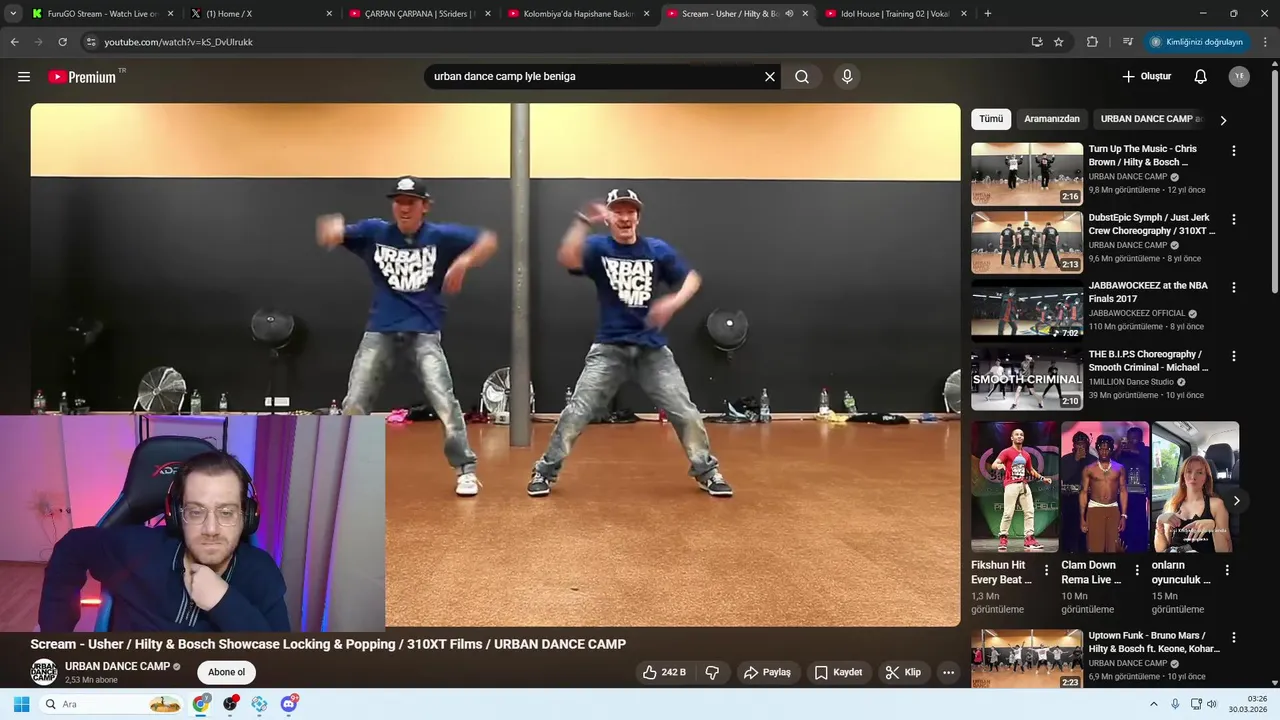
Task: Select the URBAN DANCE CAMP filter chip
Action: tap(1151, 119)
